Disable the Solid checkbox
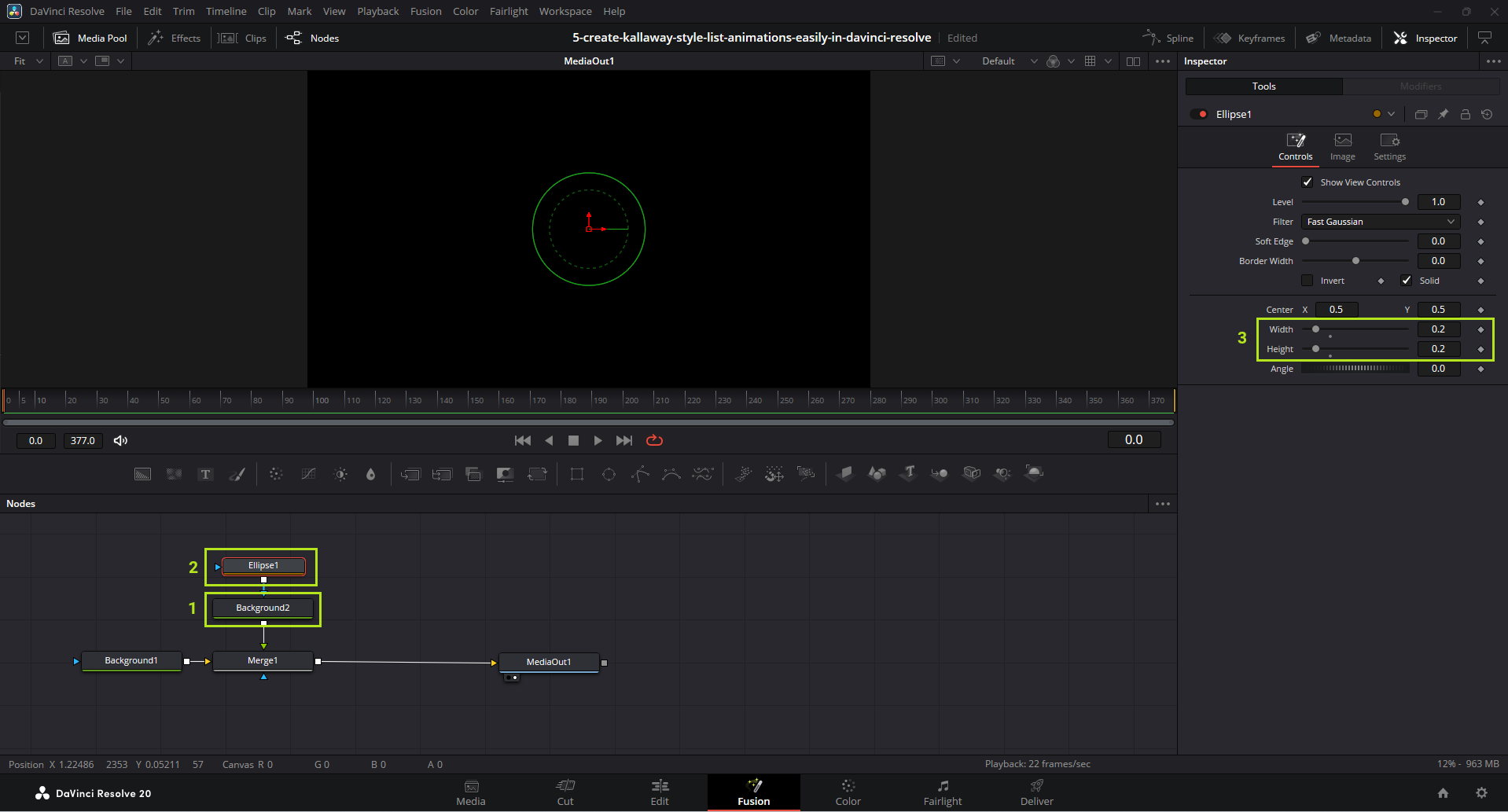This screenshot has height=812, width=1508. 1407,281
